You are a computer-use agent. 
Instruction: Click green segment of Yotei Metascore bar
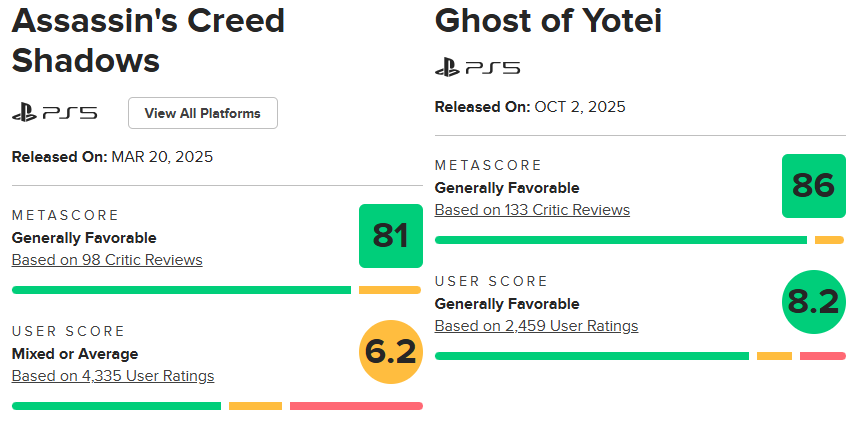620,240
